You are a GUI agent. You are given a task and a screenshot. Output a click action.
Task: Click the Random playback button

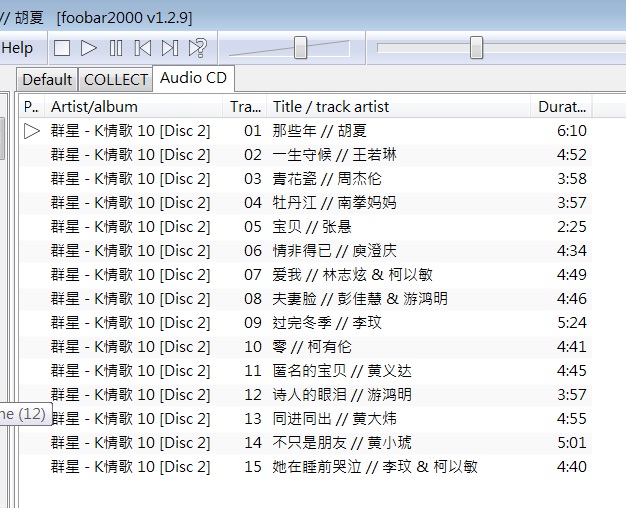click(x=198, y=48)
